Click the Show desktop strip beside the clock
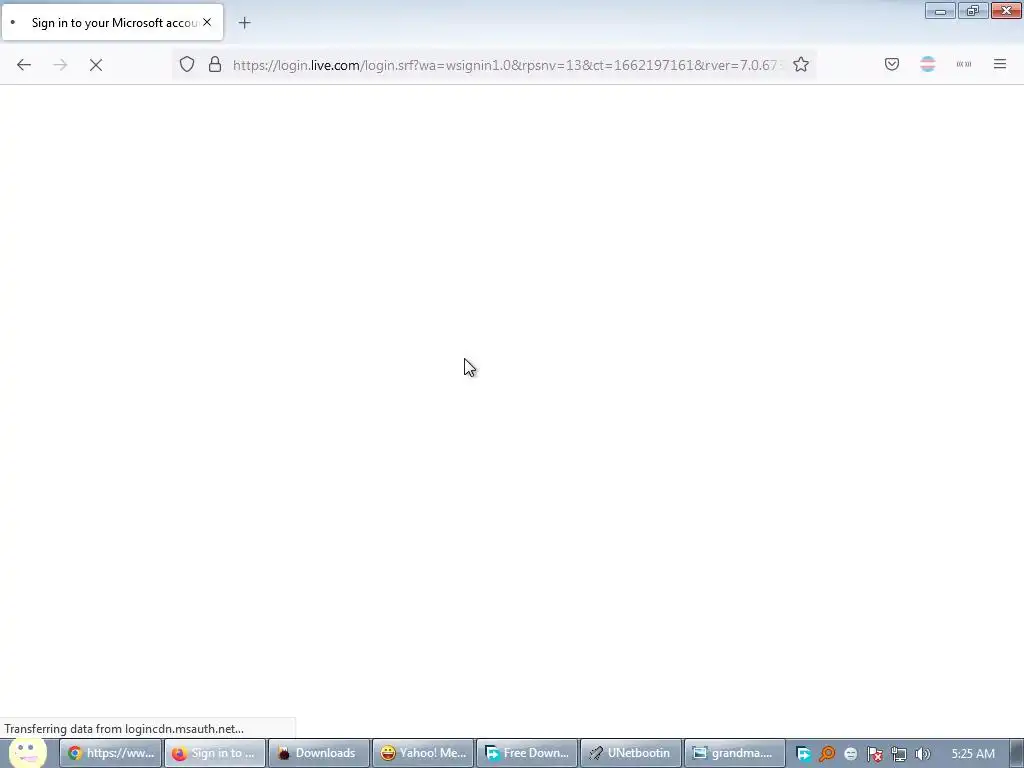This screenshot has height=768, width=1024. click(x=1017, y=754)
